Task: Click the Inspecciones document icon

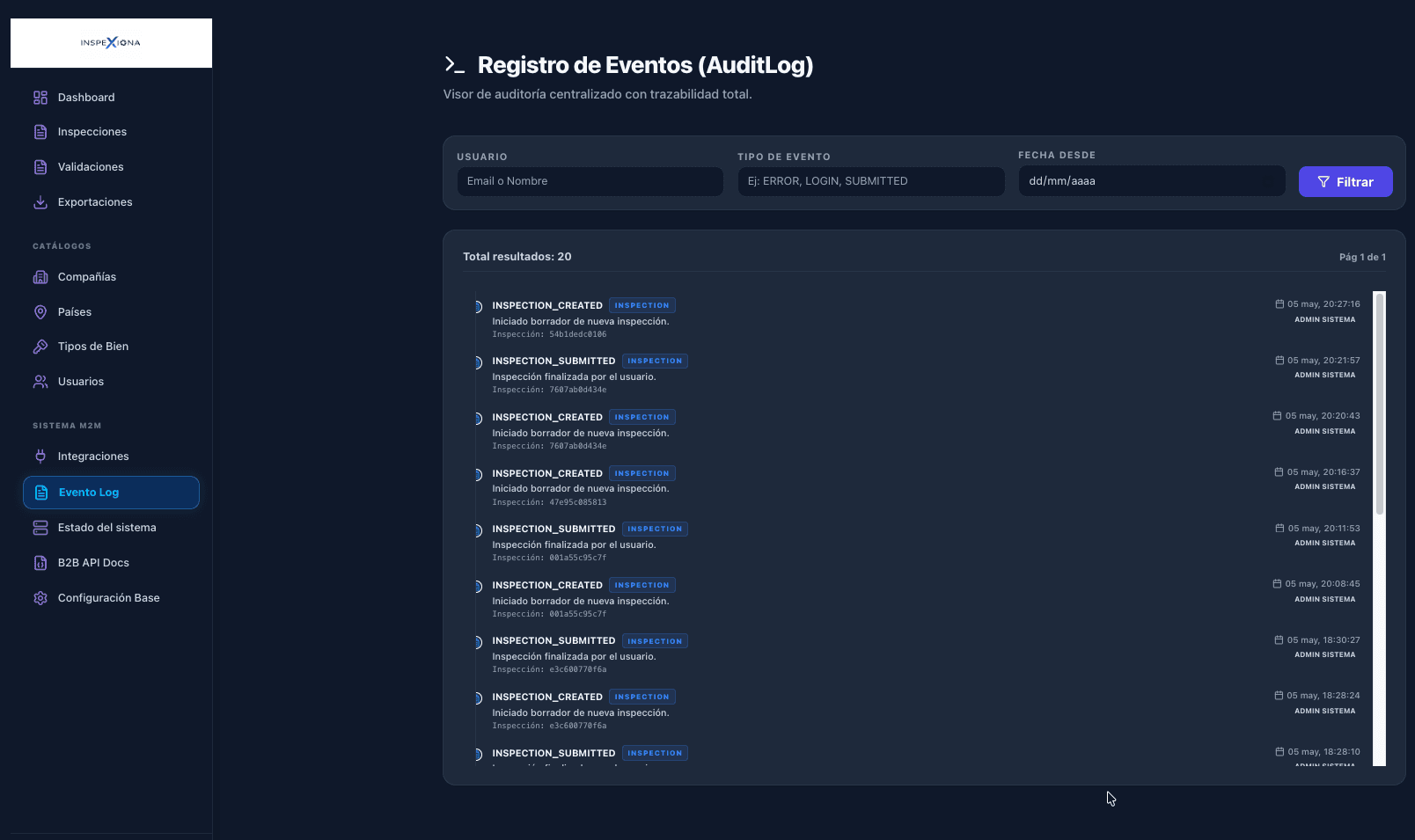Action: [x=40, y=132]
